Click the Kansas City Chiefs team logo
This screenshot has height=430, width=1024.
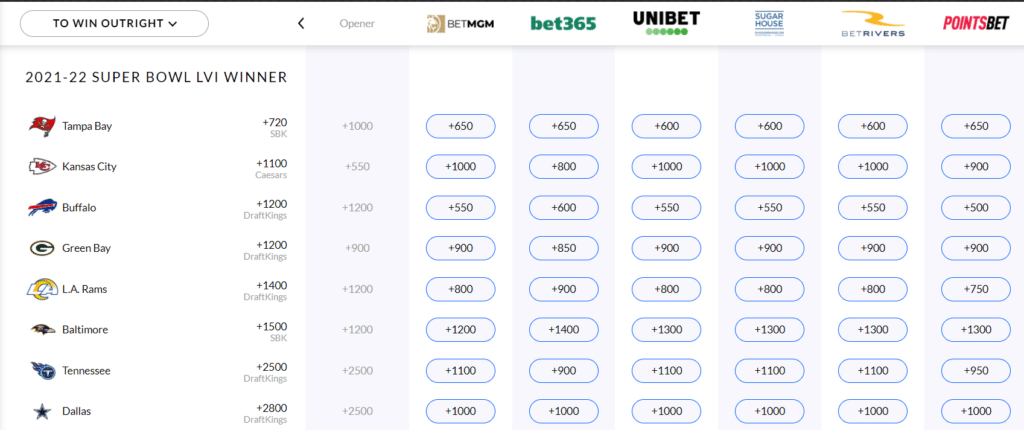click(42, 167)
